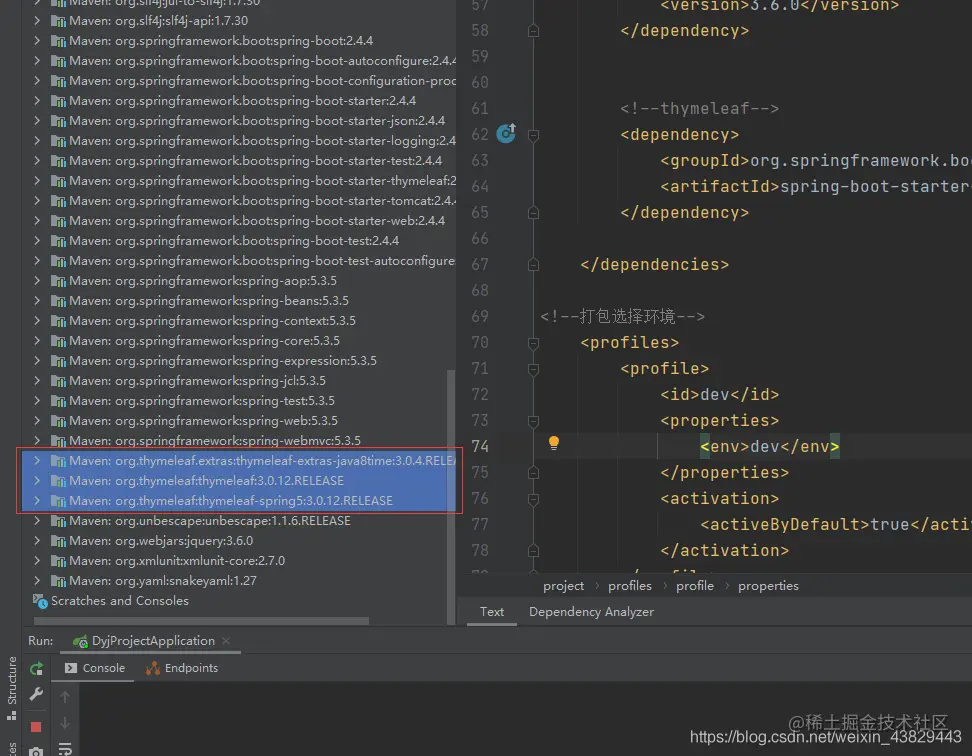This screenshot has height=756, width=972.
Task: Click the fold marker on line 71 profile
Action: pos(533,369)
